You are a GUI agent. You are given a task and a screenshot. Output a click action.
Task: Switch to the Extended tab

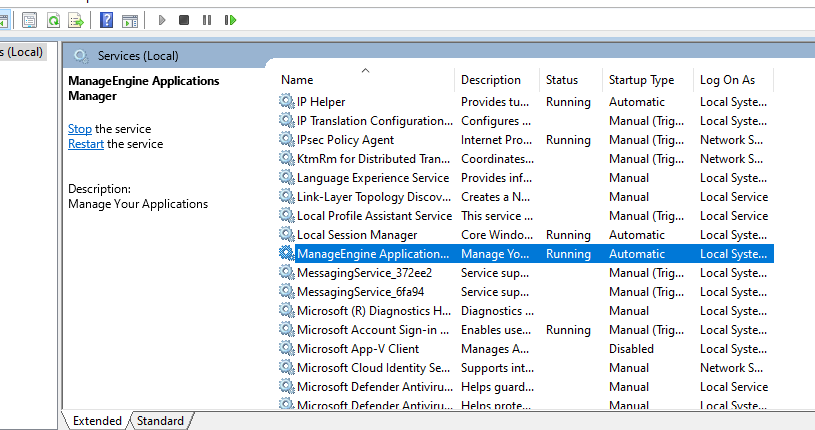click(97, 421)
